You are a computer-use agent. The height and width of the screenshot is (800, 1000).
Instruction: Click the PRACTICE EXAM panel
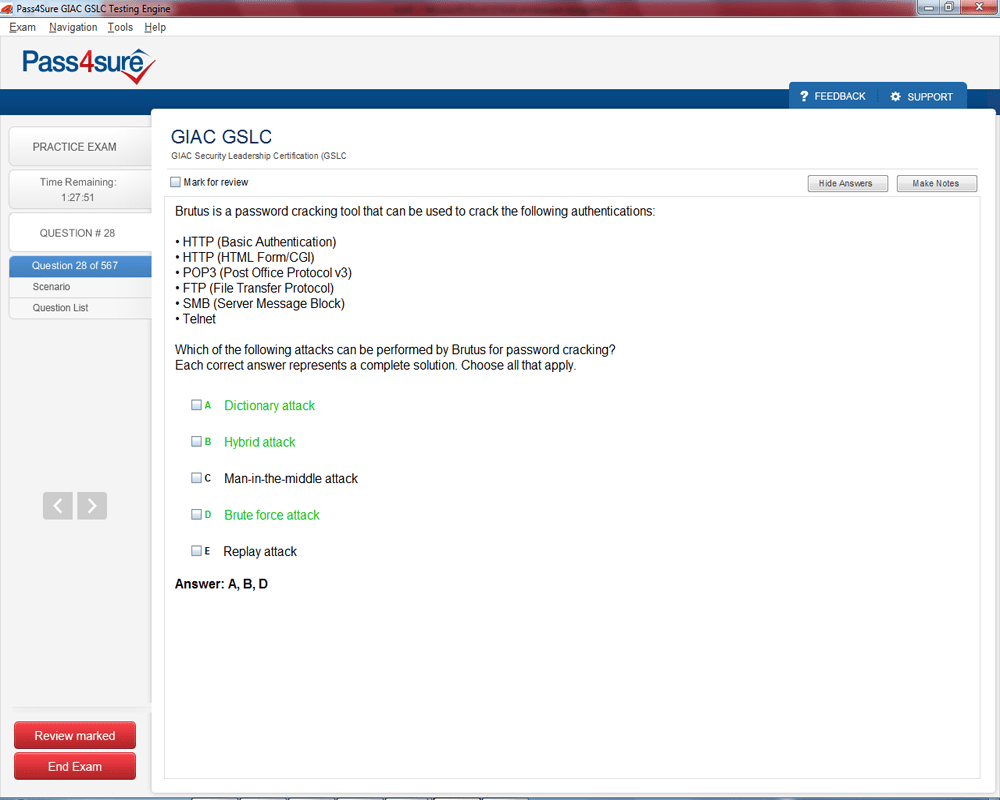80,147
